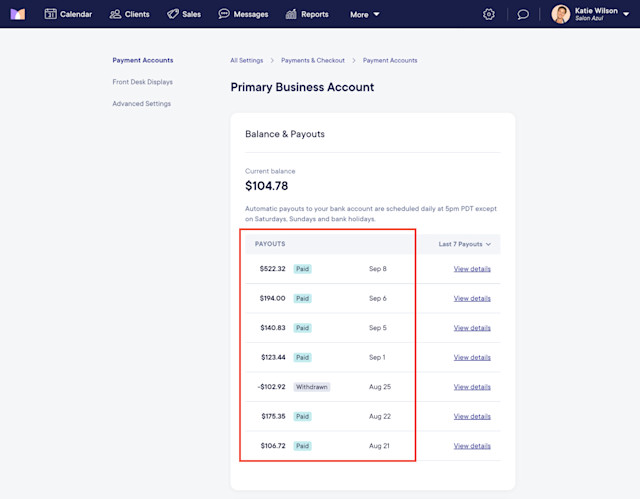This screenshot has width=640, height=499.
Task: Open the Reports section
Action: (x=307, y=14)
